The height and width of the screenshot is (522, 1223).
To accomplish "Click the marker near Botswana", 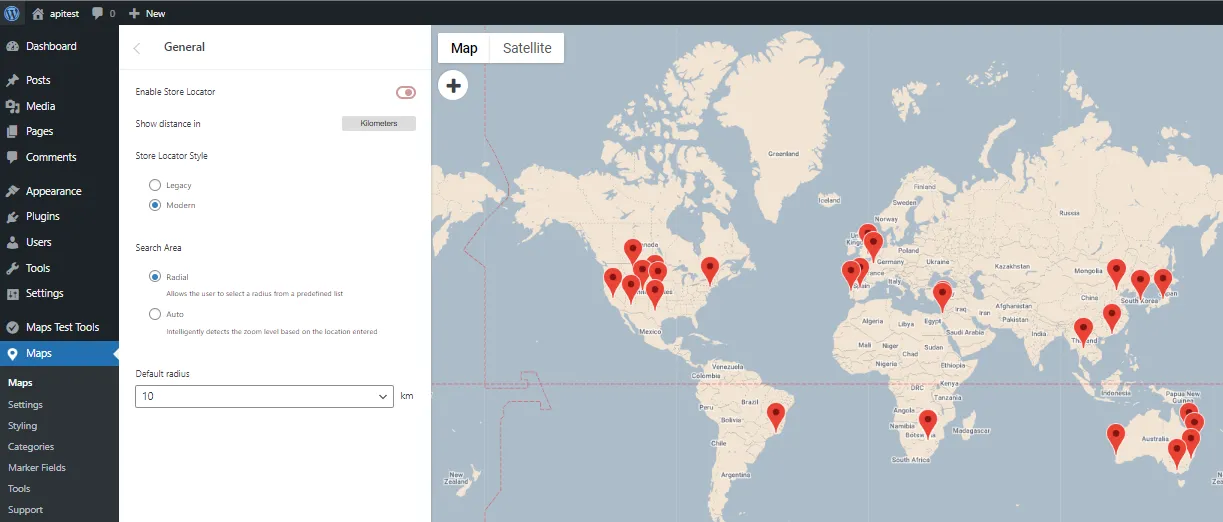I will (x=928, y=424).
